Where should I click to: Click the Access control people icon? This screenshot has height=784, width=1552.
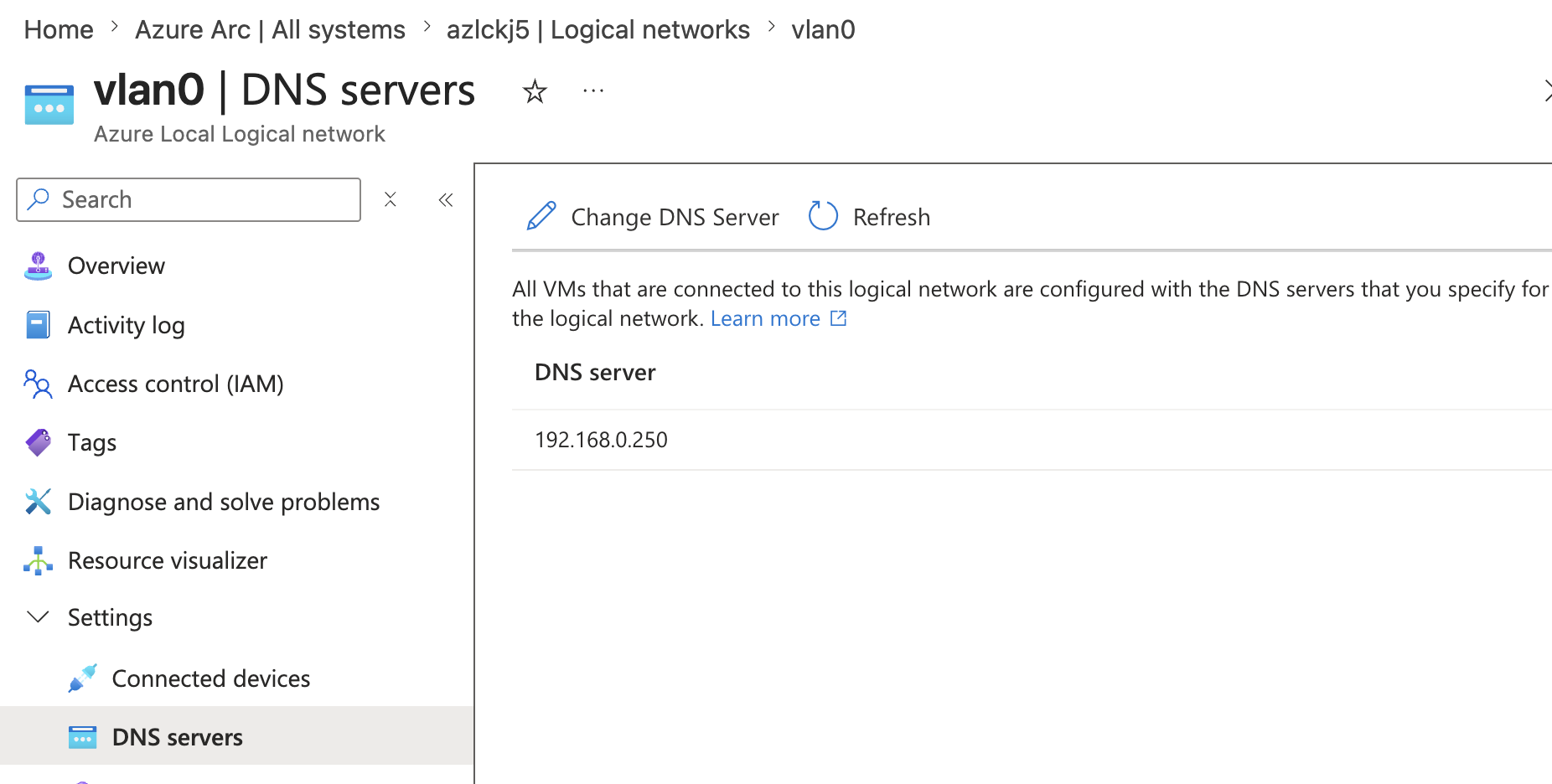tap(38, 384)
